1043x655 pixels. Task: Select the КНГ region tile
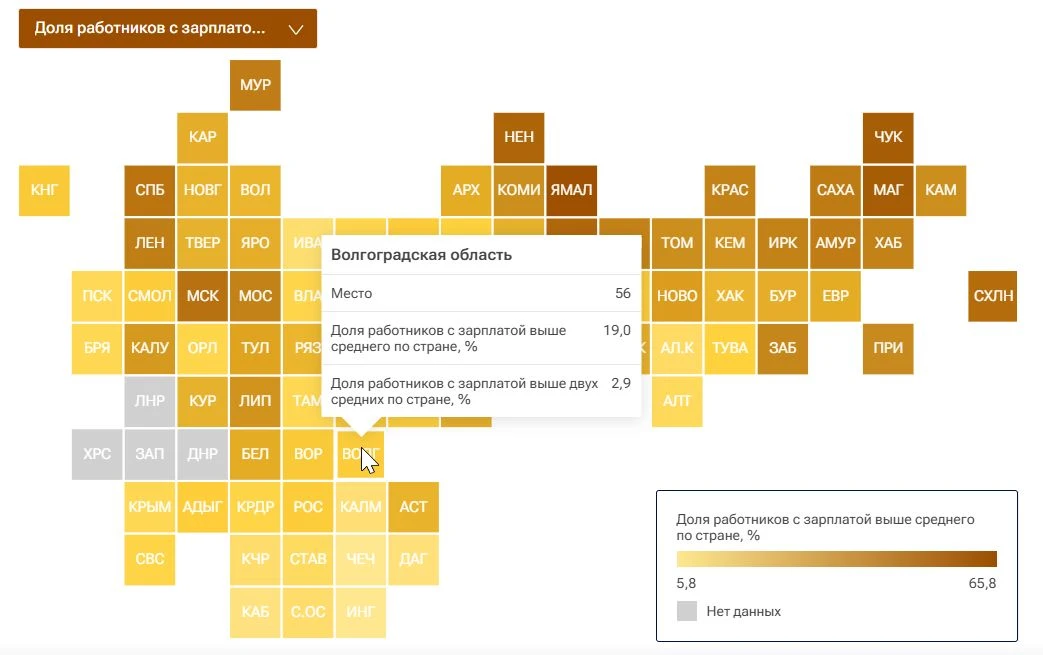[x=44, y=190]
